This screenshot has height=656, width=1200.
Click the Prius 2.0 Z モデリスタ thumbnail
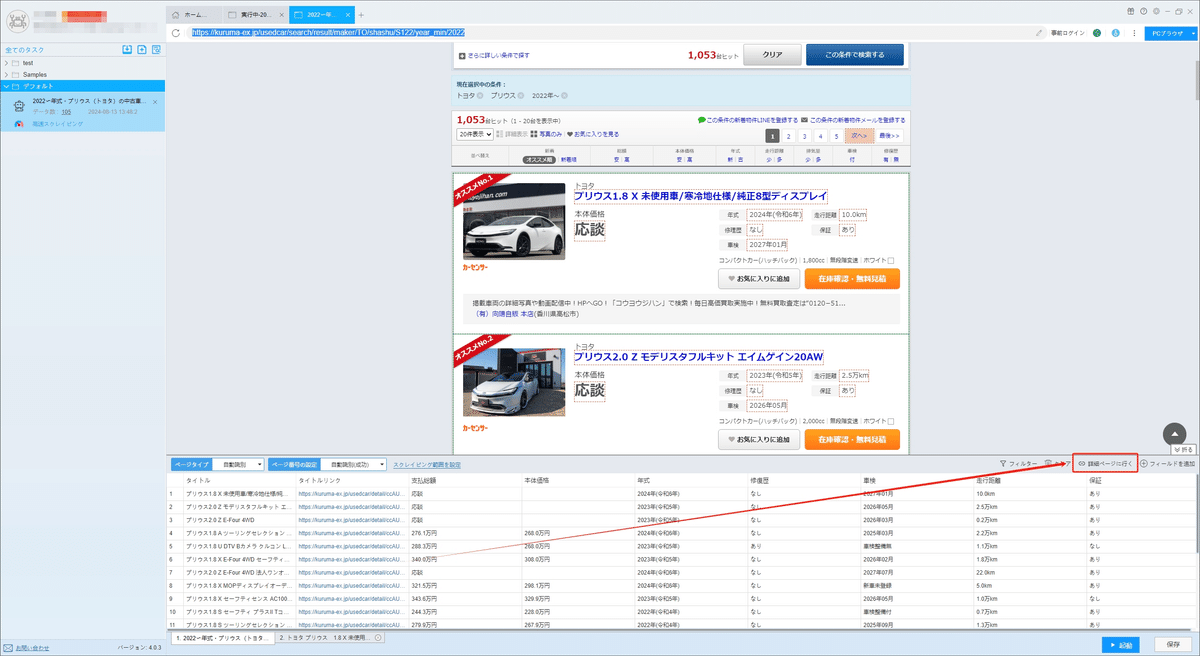pos(513,381)
